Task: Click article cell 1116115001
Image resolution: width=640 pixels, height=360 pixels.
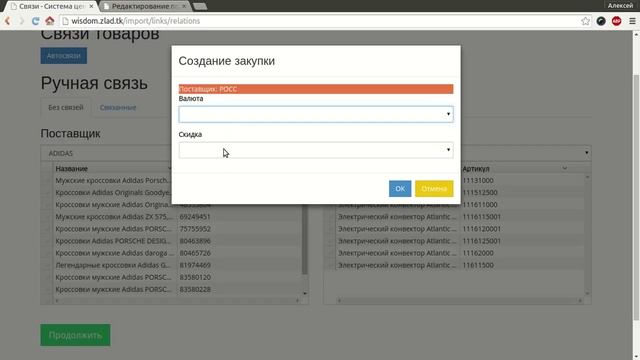Action: (482, 217)
